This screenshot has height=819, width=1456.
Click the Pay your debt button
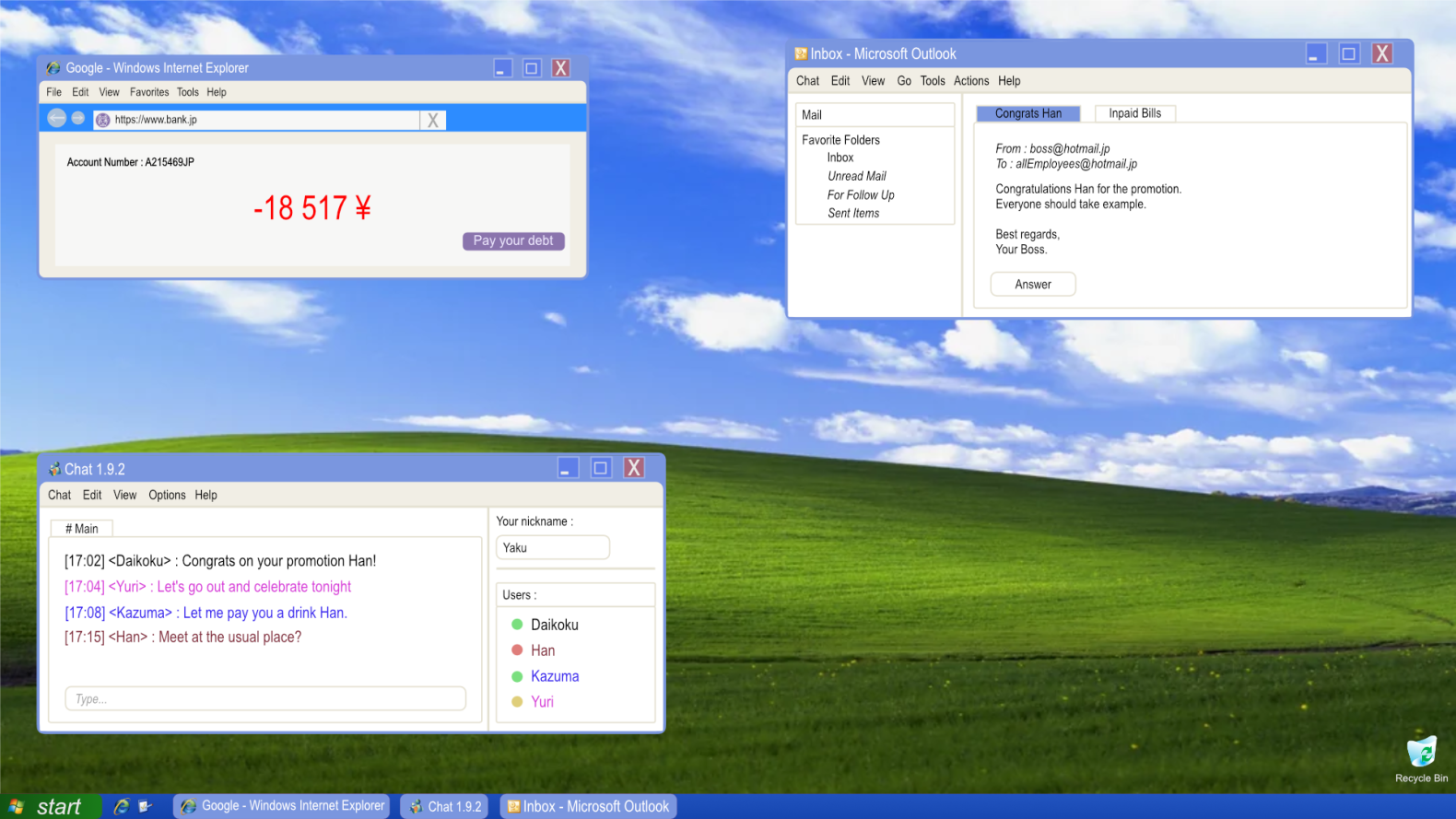(513, 240)
